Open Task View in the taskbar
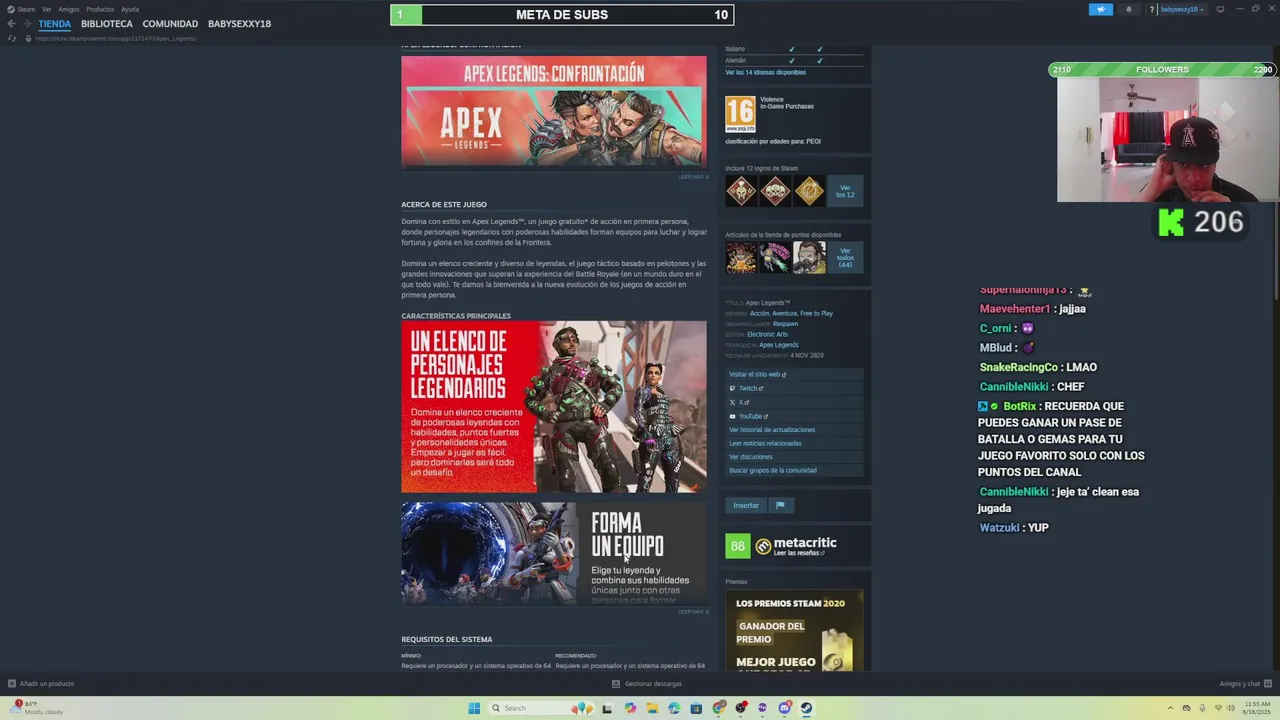Screen dimensions: 1280x720 (x=607, y=708)
